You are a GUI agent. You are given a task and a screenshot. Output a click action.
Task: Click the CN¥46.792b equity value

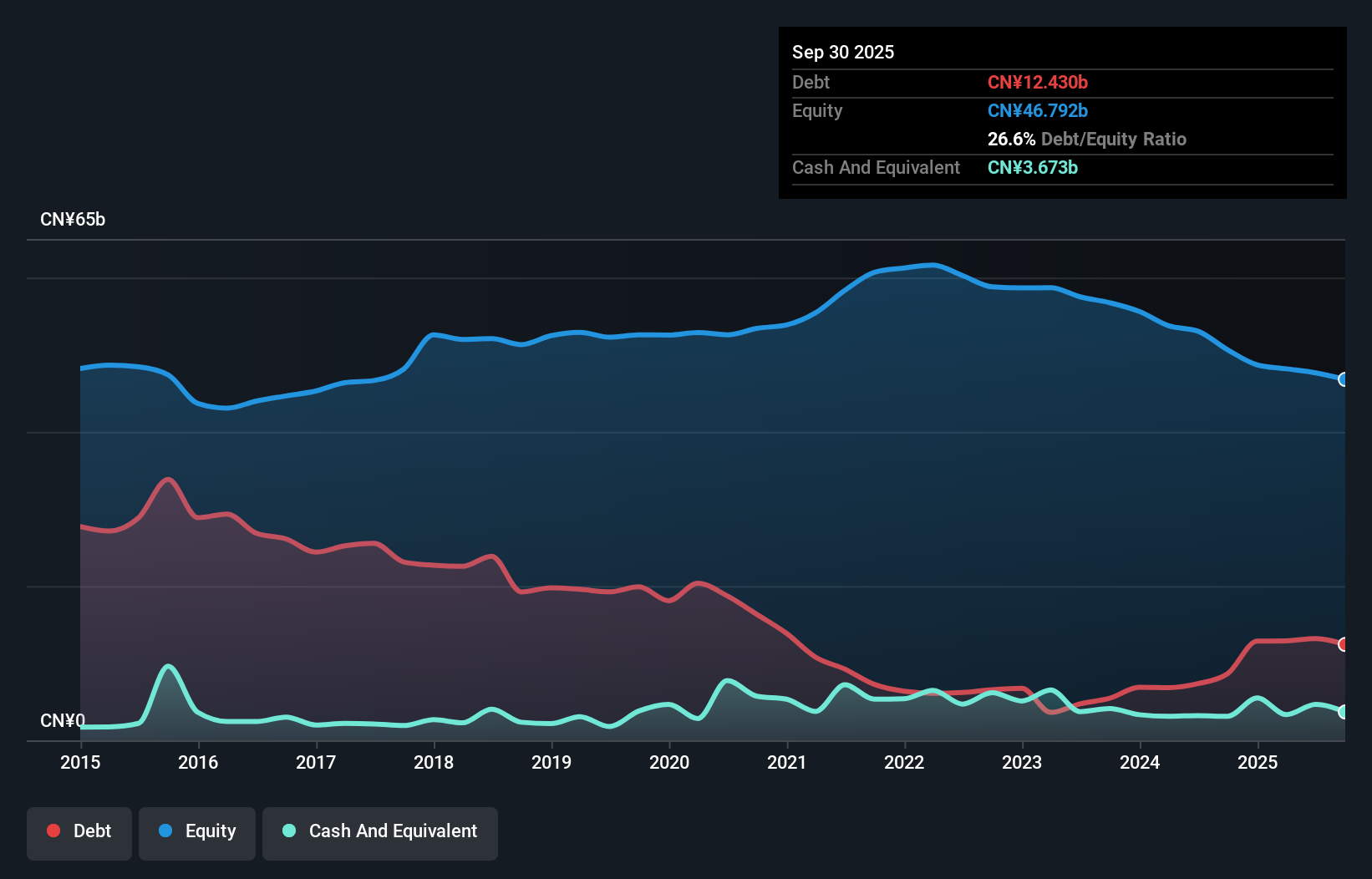click(1037, 110)
